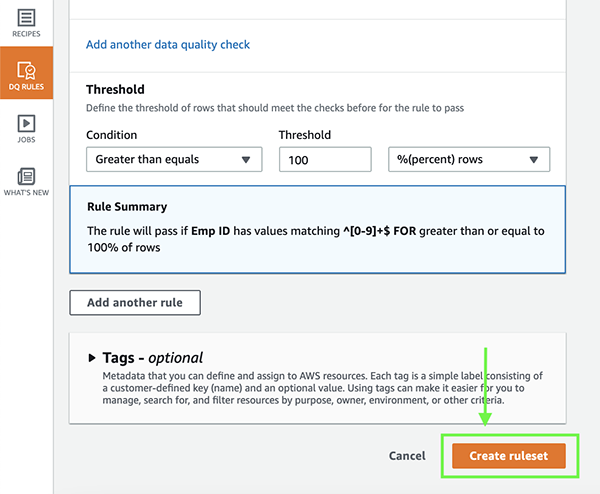This screenshot has height=494, width=600.
Task: Click Add another data quality check link
Action: pyautogui.click(x=168, y=44)
